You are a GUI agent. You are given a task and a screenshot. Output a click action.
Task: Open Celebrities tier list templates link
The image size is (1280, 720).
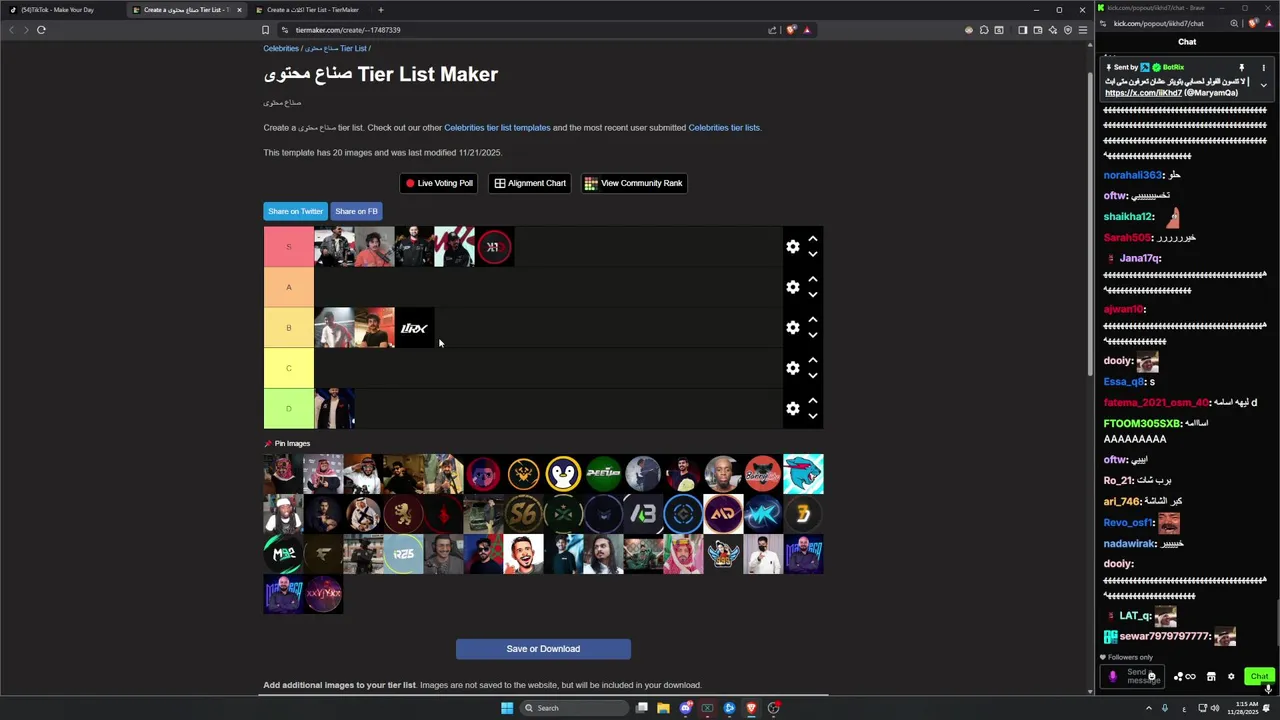click(x=497, y=128)
